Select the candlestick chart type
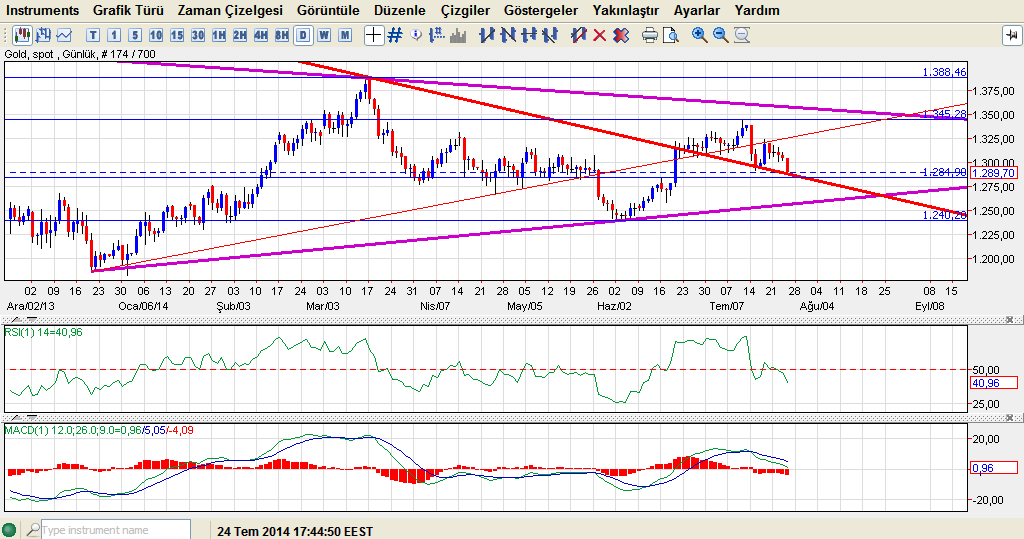The height and width of the screenshot is (539, 1024). pos(22,35)
